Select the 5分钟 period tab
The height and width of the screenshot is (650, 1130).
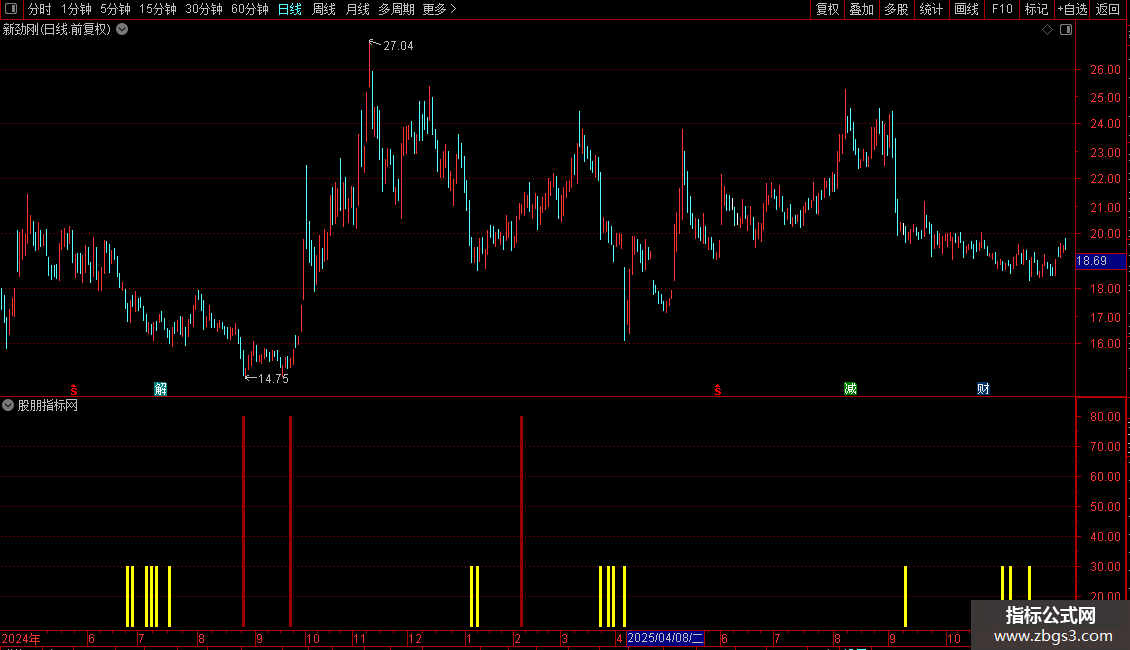pos(115,9)
